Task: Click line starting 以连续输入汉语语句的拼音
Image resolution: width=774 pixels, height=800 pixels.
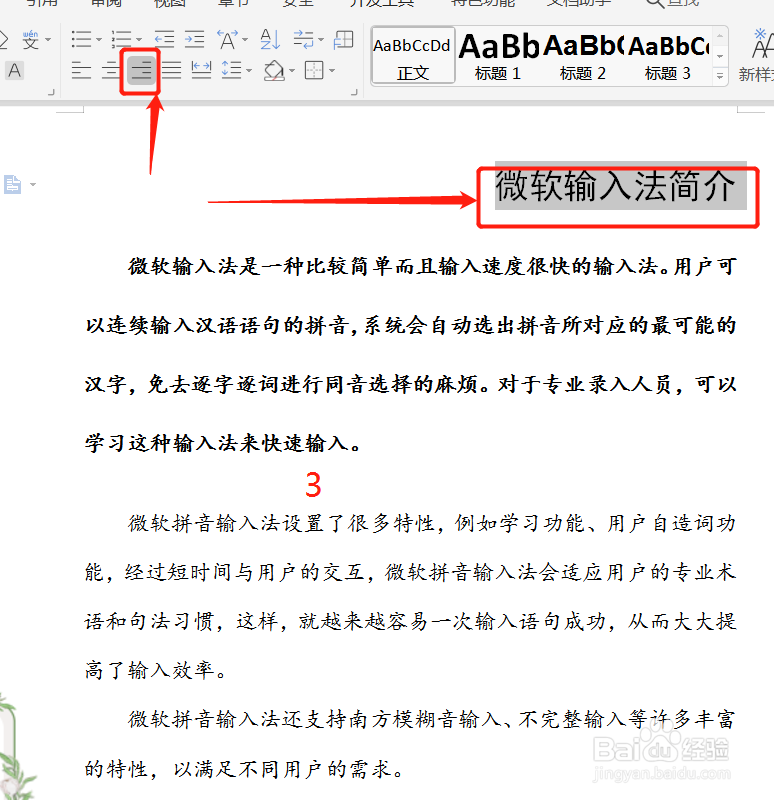Action: 411,326
